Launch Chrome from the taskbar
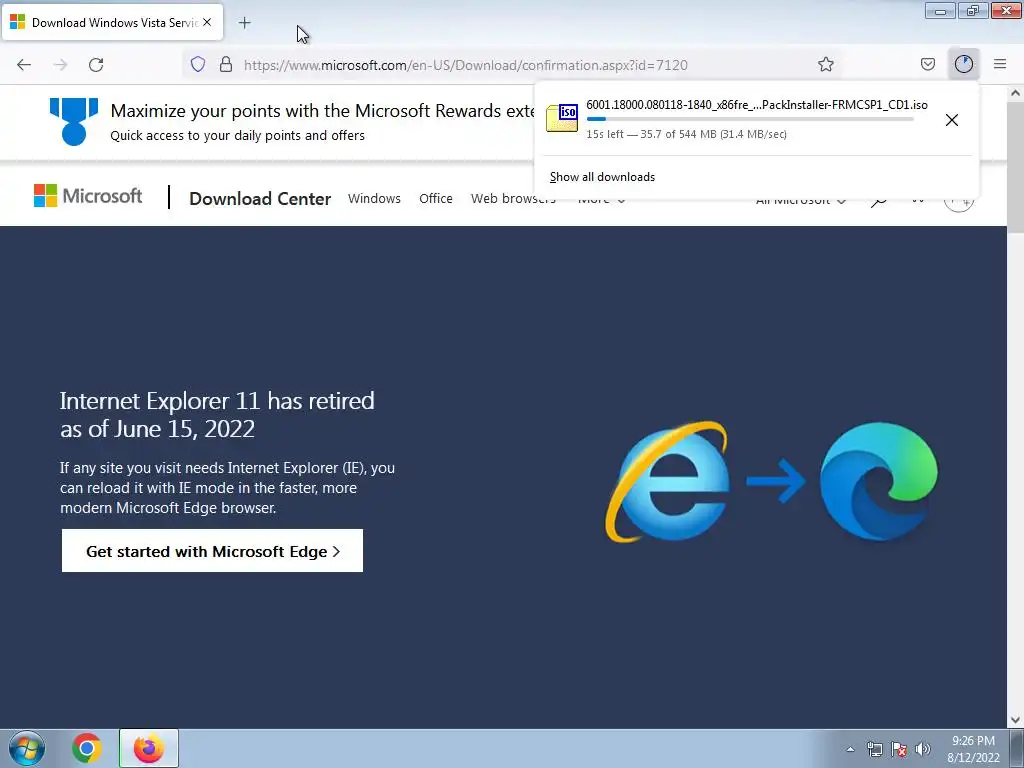This screenshot has height=768, width=1024. click(x=86, y=748)
